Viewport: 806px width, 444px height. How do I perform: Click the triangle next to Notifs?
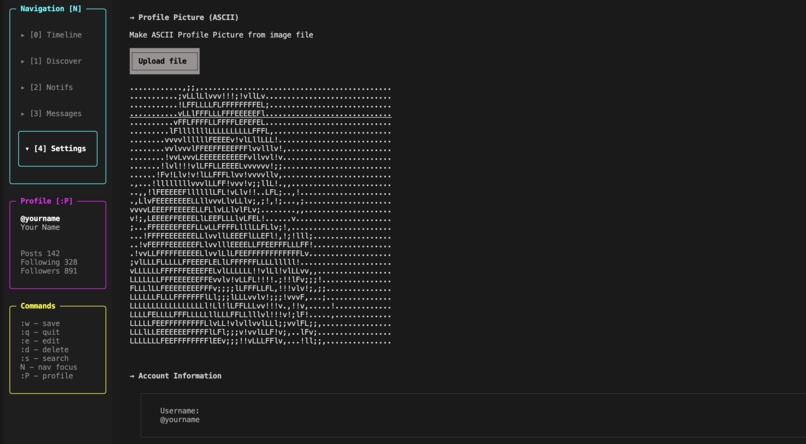[23, 87]
